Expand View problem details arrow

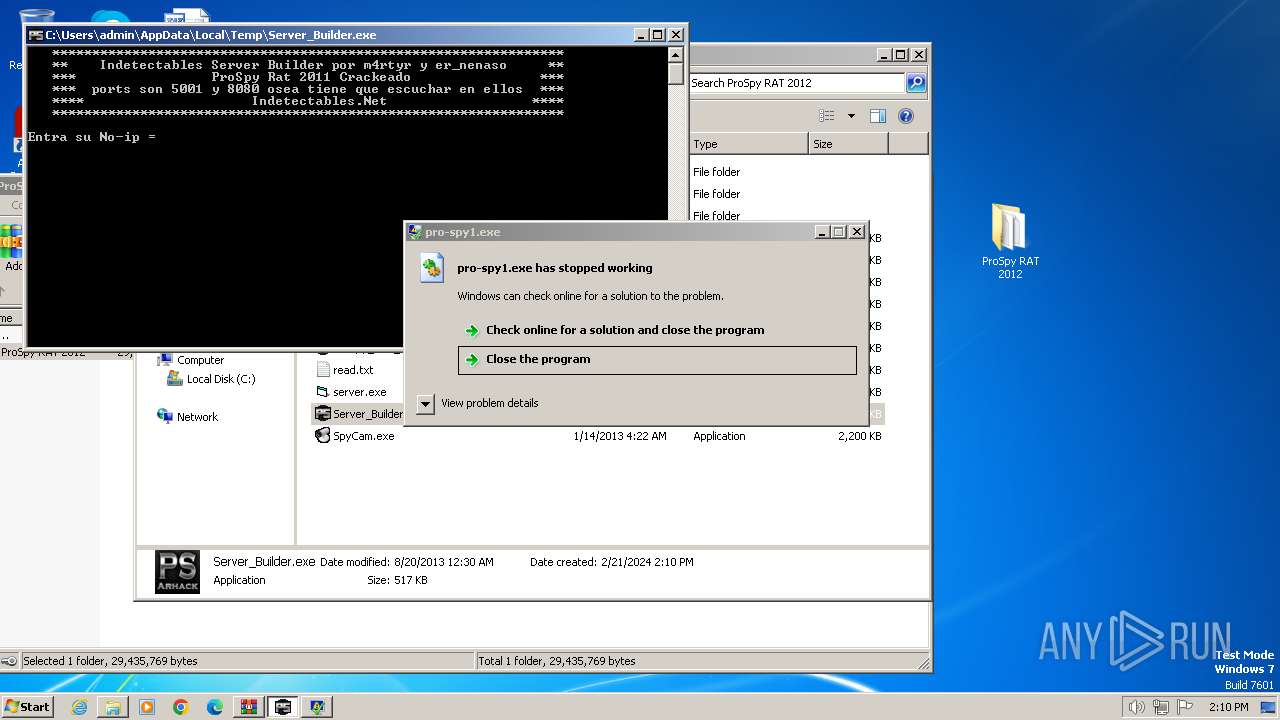425,404
